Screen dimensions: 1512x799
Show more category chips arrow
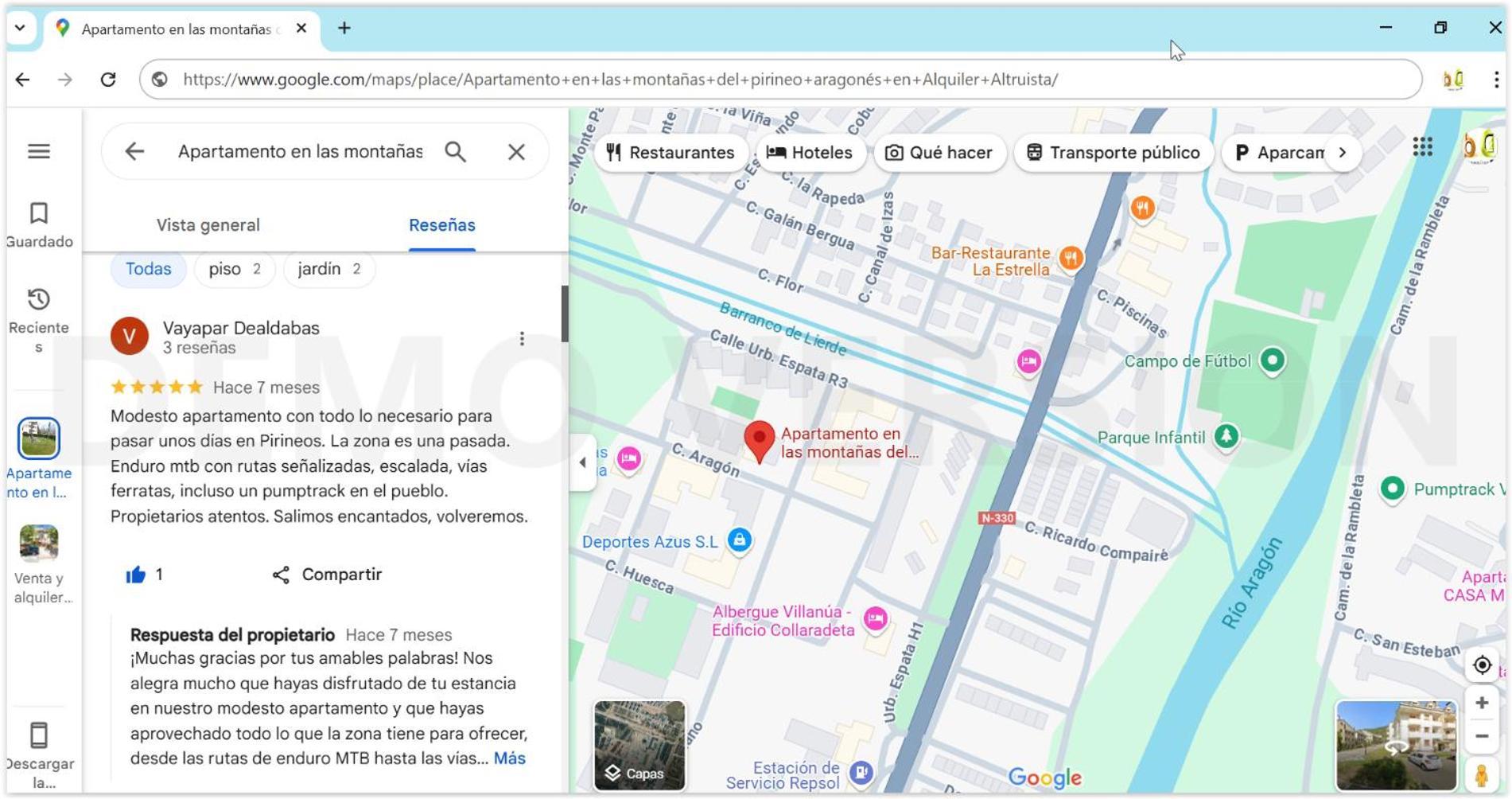click(x=1343, y=153)
